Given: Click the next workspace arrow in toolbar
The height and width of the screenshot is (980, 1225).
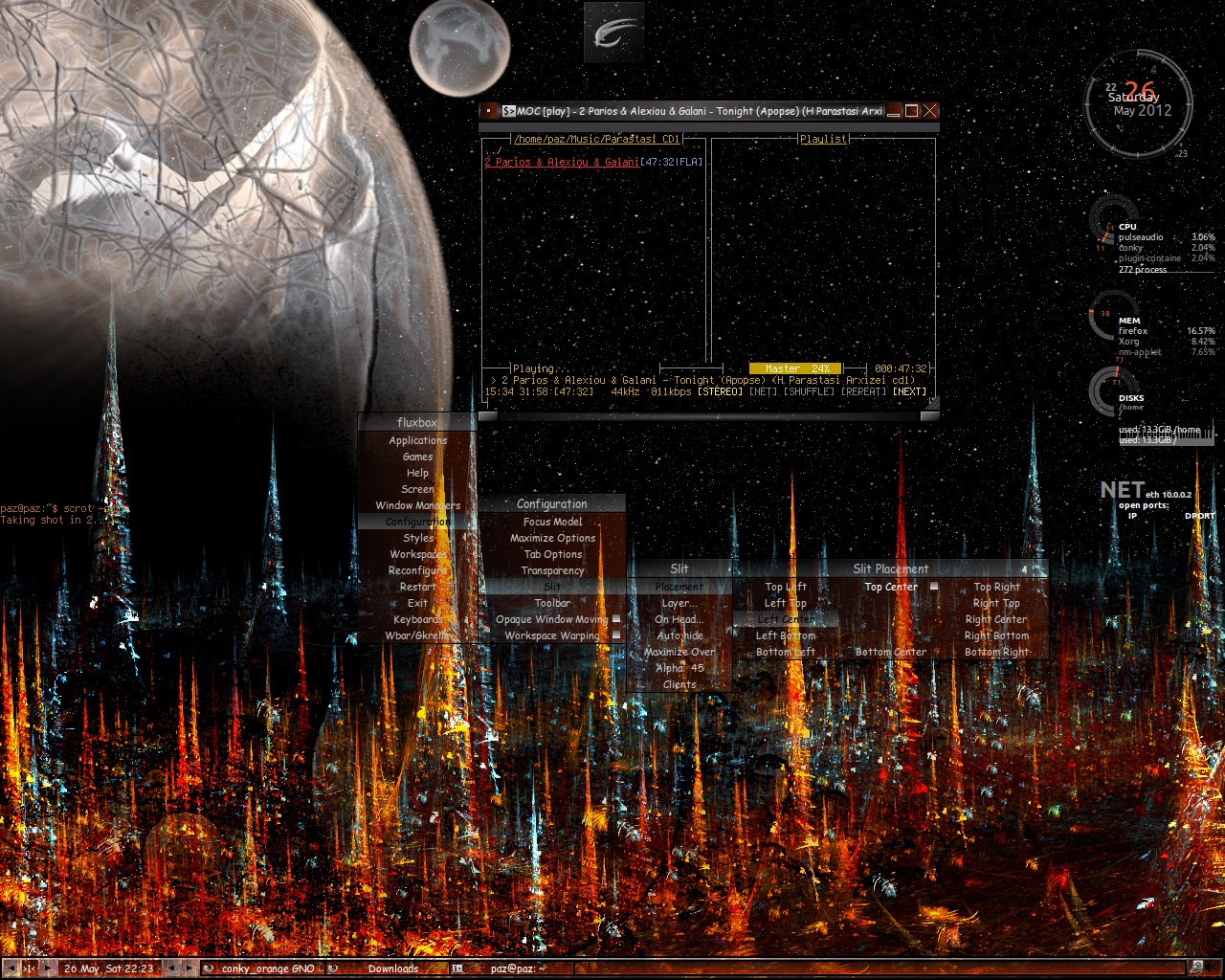Looking at the screenshot, I should (47, 969).
